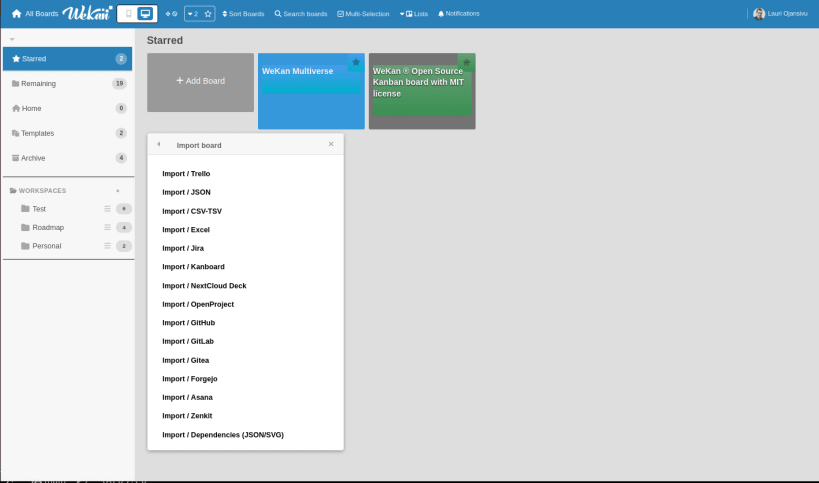This screenshot has height=483, width=819.
Task: Add a new workspace with plus icon
Action: point(118,191)
